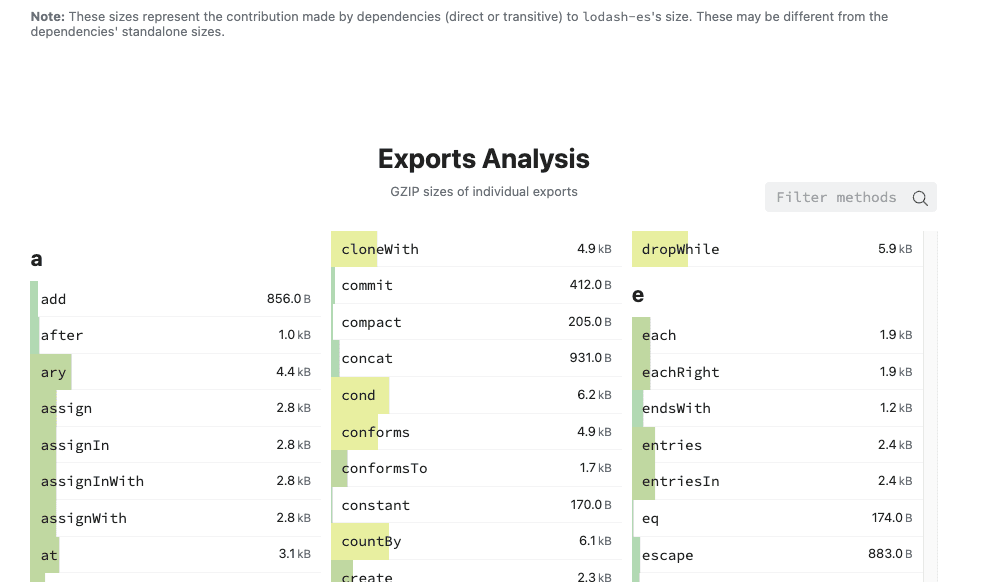This screenshot has width=995, height=582.
Task: Click the Exports Analysis heading
Action: [484, 159]
